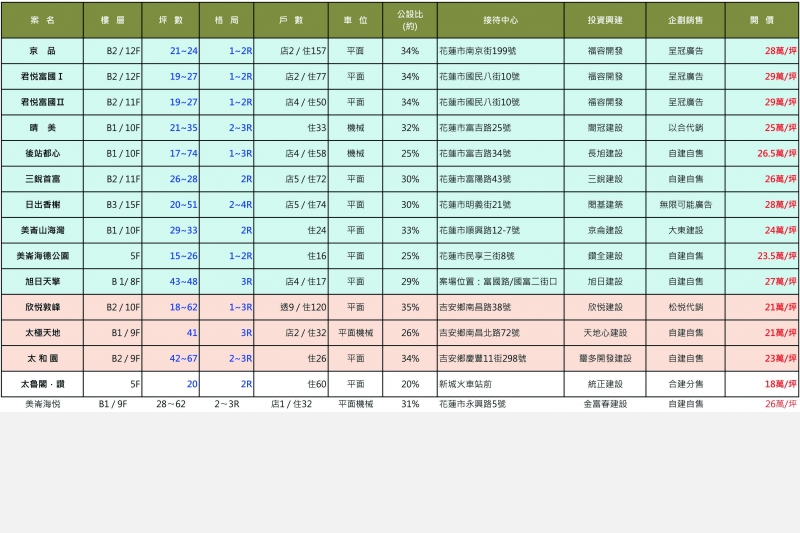Click the 17~74 size range cell

170,154
